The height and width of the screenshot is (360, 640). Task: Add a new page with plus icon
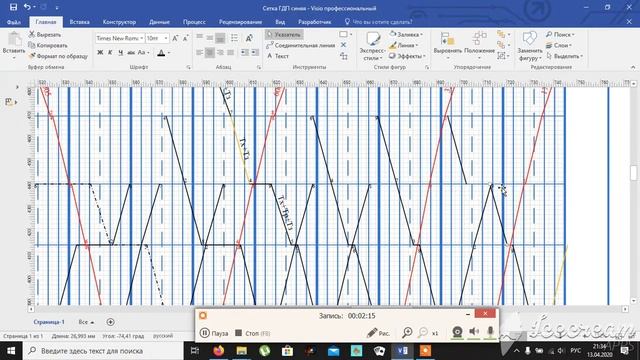(110, 322)
